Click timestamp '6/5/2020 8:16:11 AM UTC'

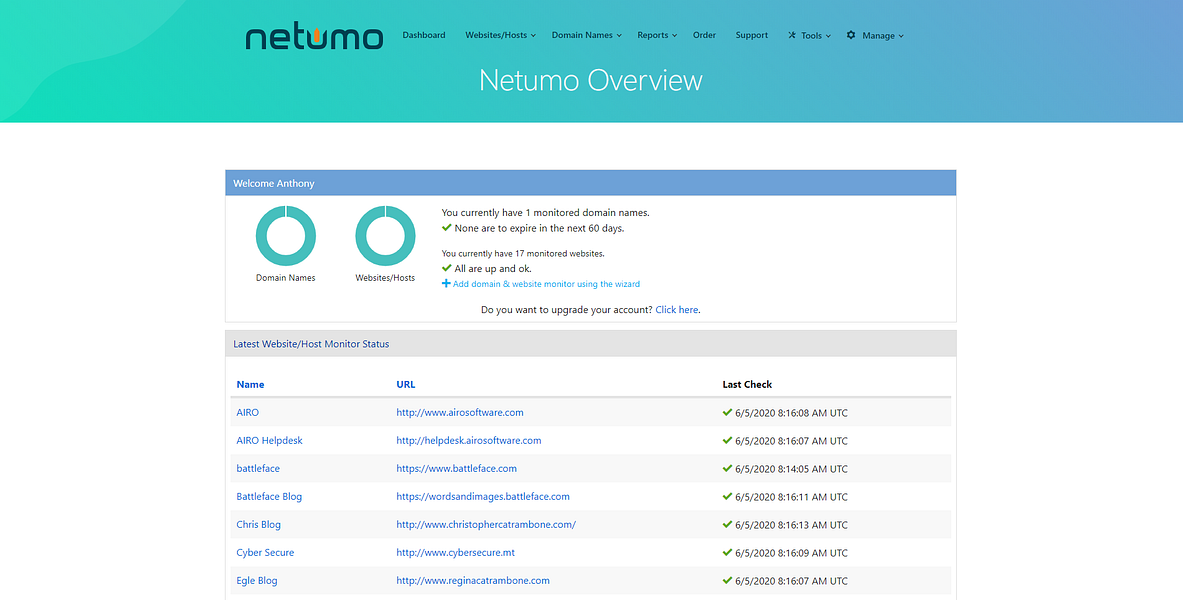point(791,497)
